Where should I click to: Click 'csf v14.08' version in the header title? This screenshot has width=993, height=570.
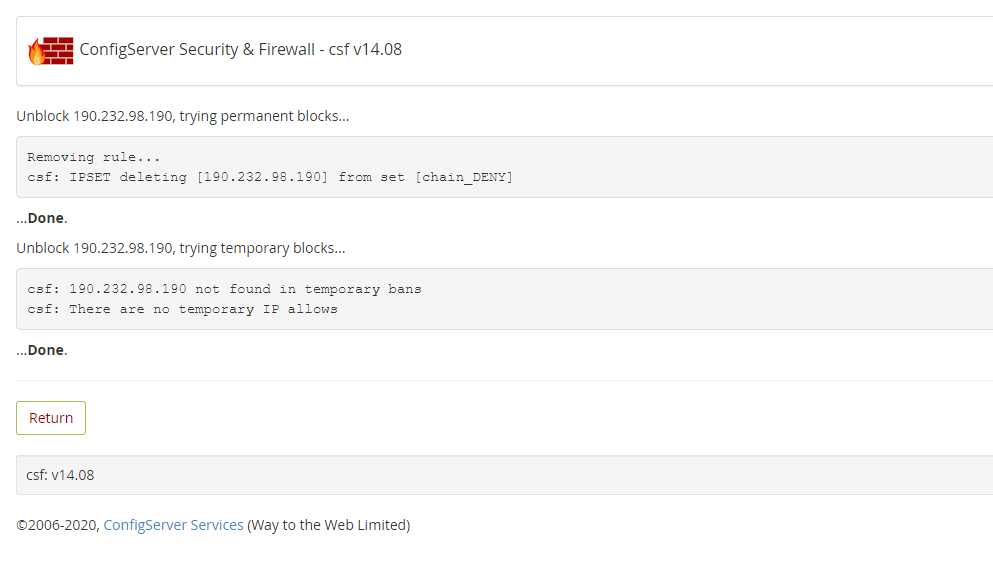(x=365, y=50)
